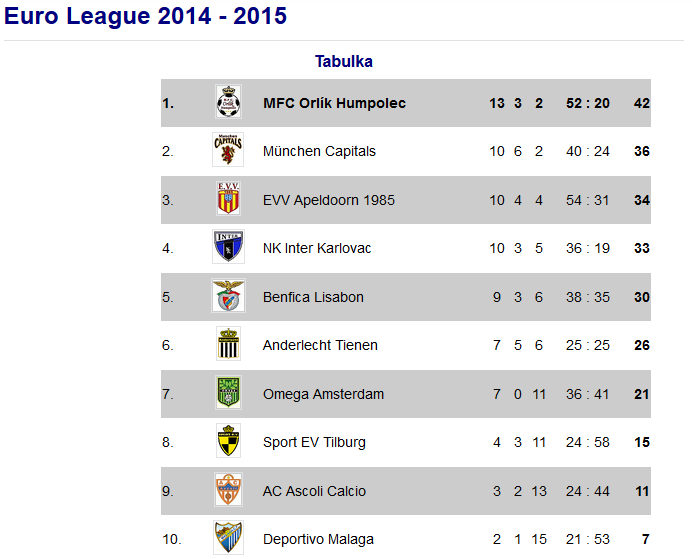Click the Sport EV Tilburg crest
Image resolution: width=692 pixels, height=559 pixels.
click(228, 442)
